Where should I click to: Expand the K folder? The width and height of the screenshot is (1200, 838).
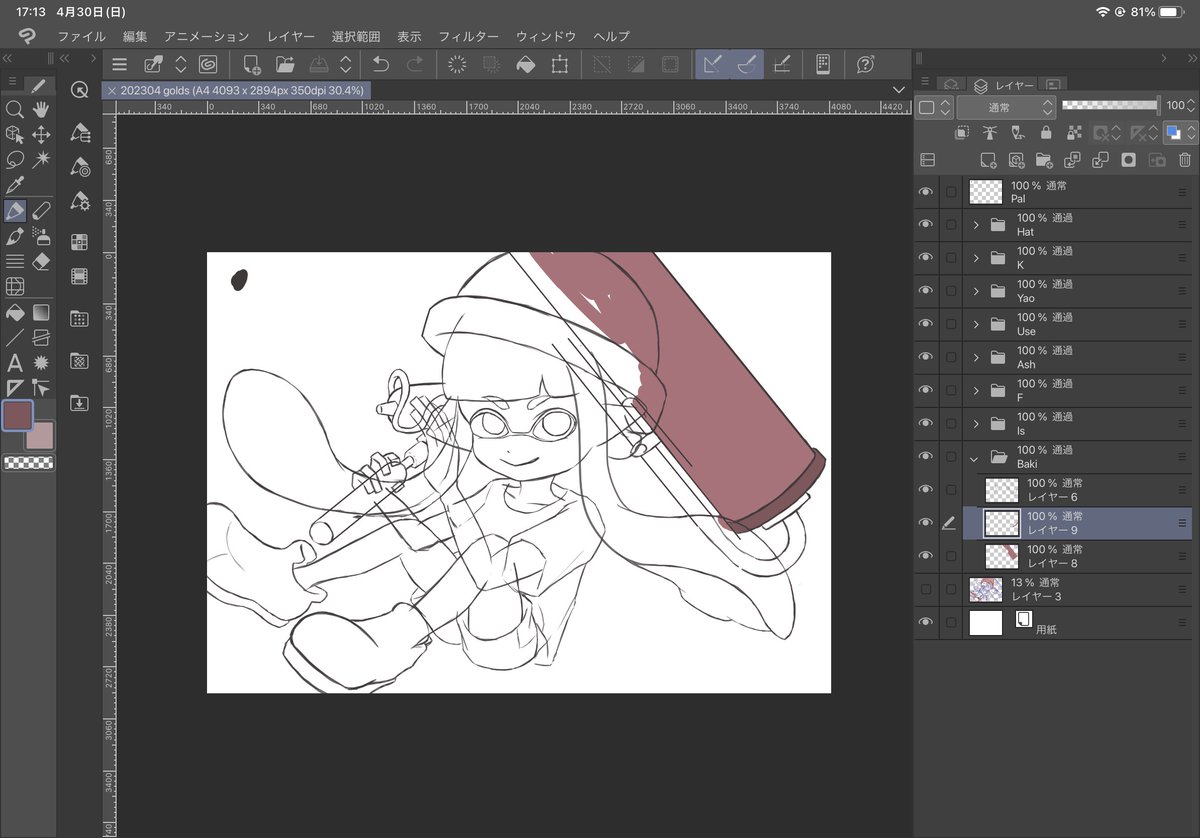point(976,257)
